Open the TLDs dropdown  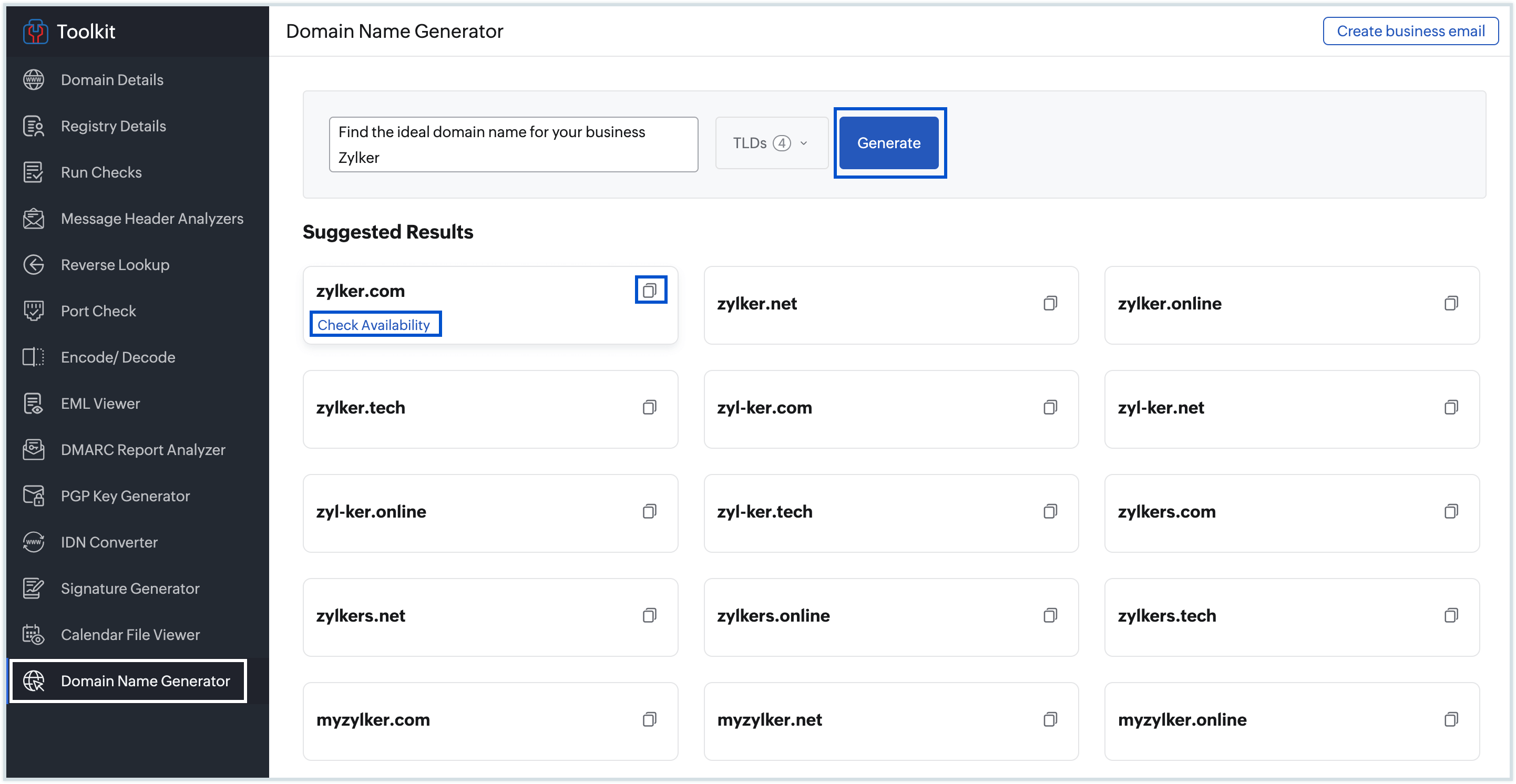tap(771, 143)
